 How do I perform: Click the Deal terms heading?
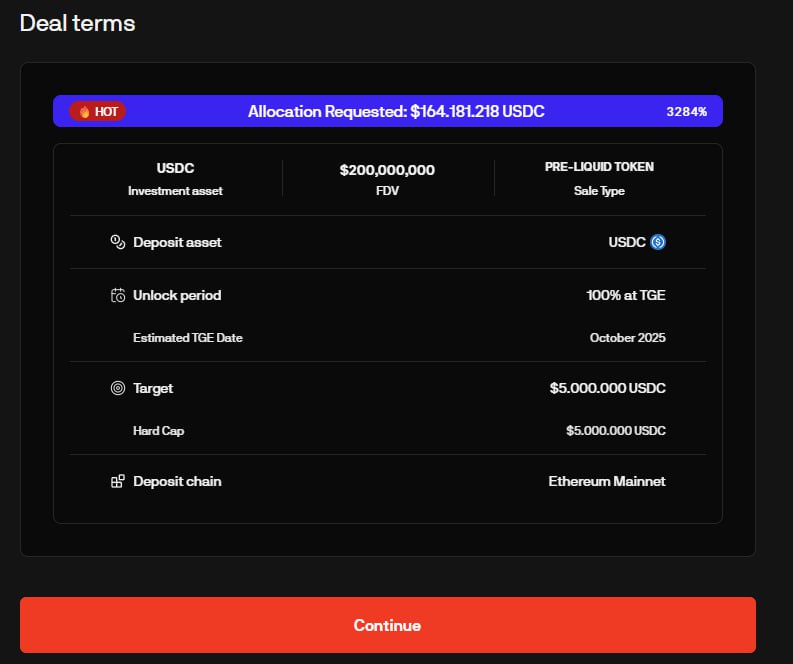pyautogui.click(x=77, y=23)
